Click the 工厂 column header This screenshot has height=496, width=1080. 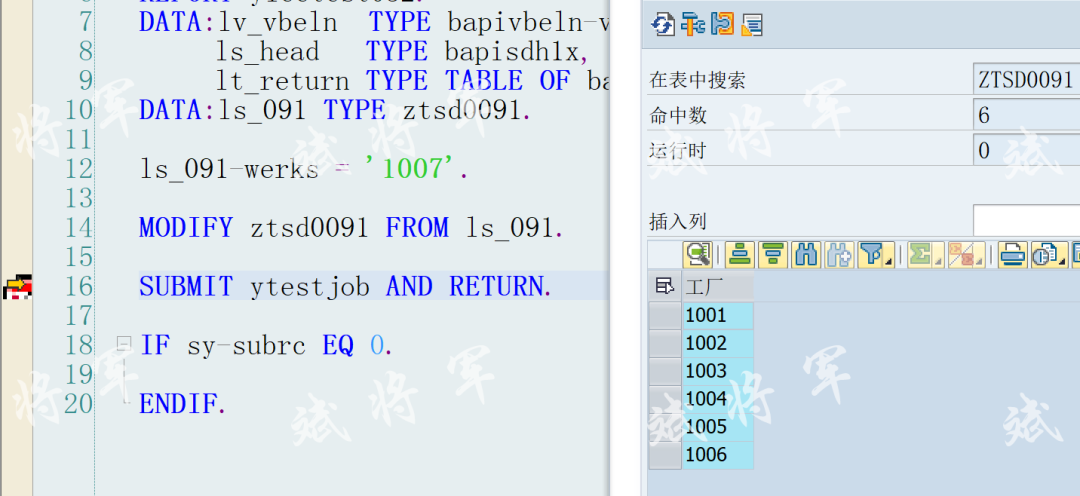(718, 287)
